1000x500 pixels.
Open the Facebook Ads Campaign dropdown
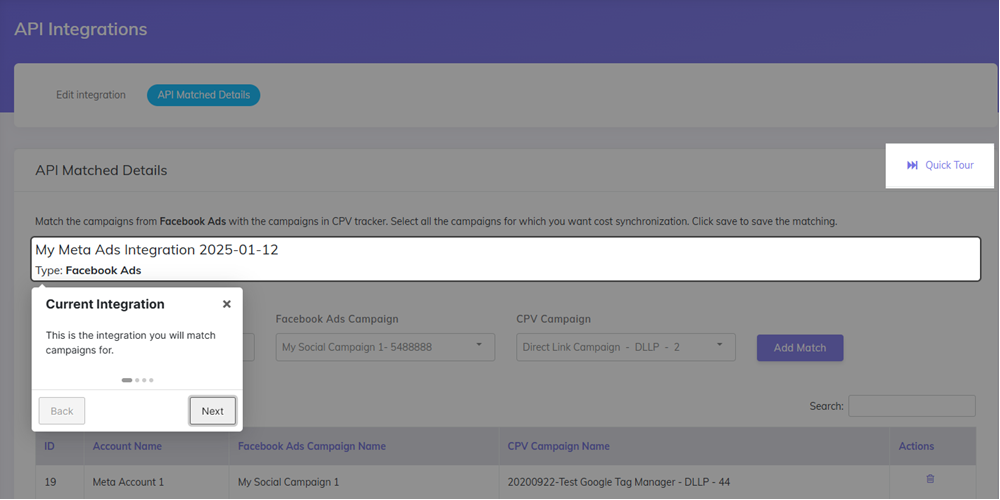(x=385, y=348)
